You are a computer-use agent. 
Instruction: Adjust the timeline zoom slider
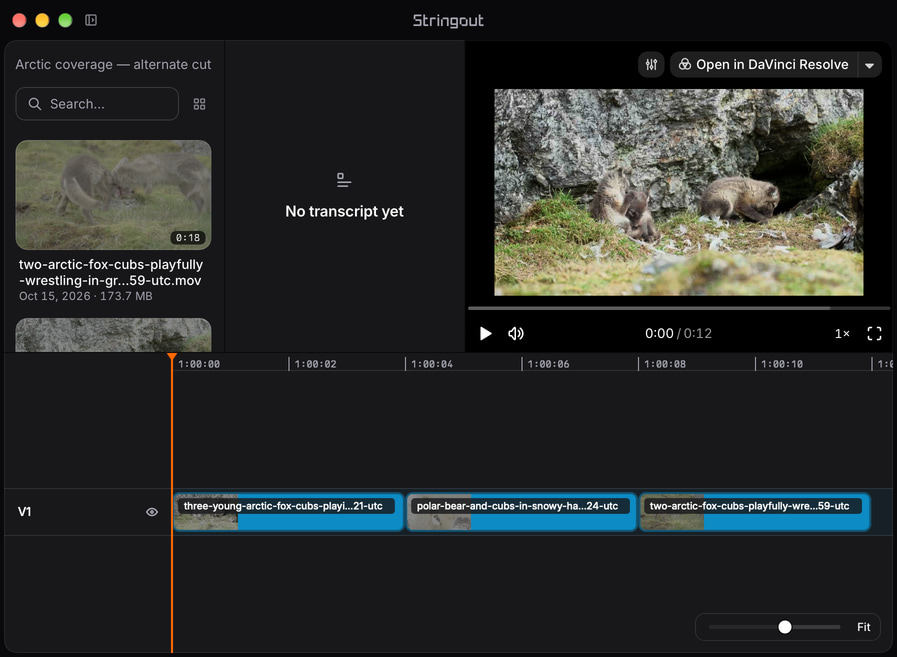[785, 627]
